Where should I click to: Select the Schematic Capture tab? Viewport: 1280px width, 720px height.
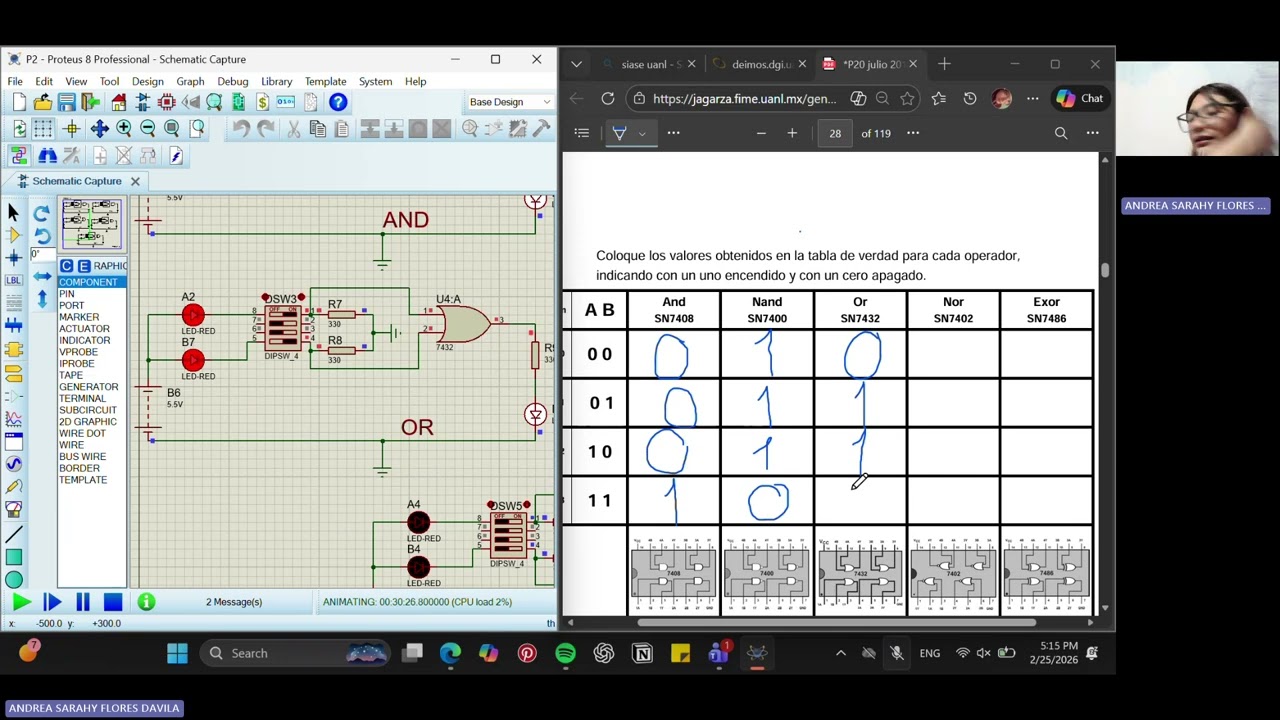coord(77,181)
